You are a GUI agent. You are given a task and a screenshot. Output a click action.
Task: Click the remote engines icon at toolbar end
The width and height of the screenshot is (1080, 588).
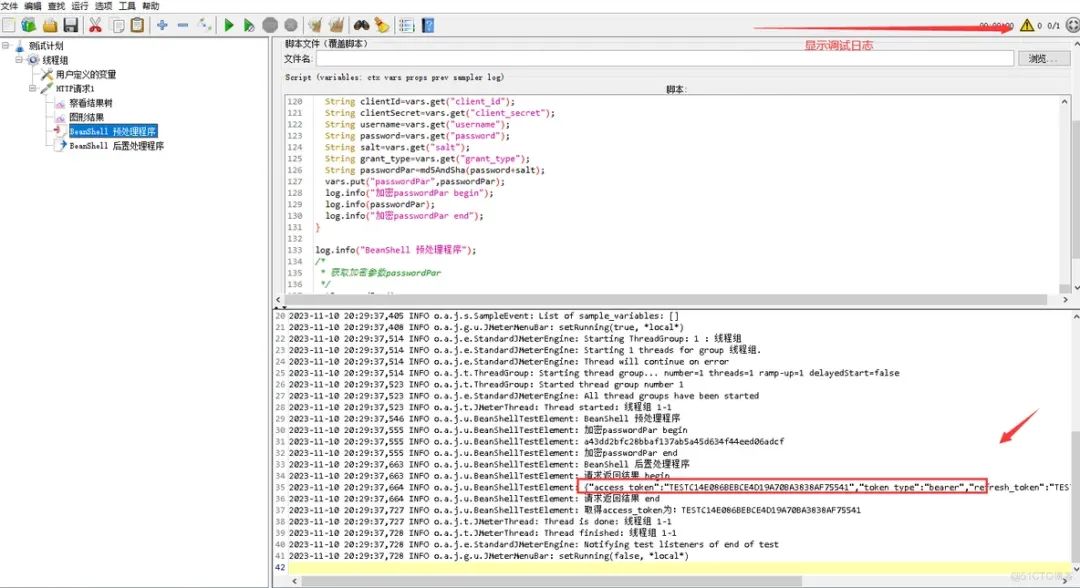tap(1072, 25)
